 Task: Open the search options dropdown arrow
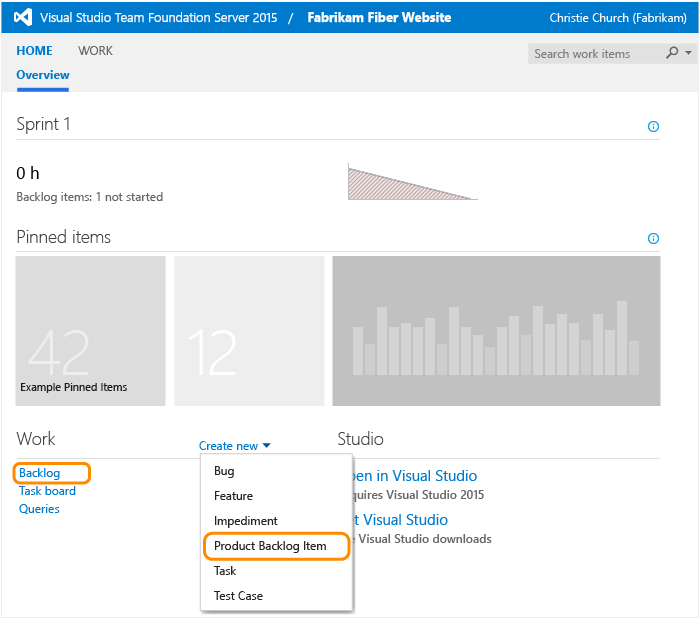click(688, 53)
